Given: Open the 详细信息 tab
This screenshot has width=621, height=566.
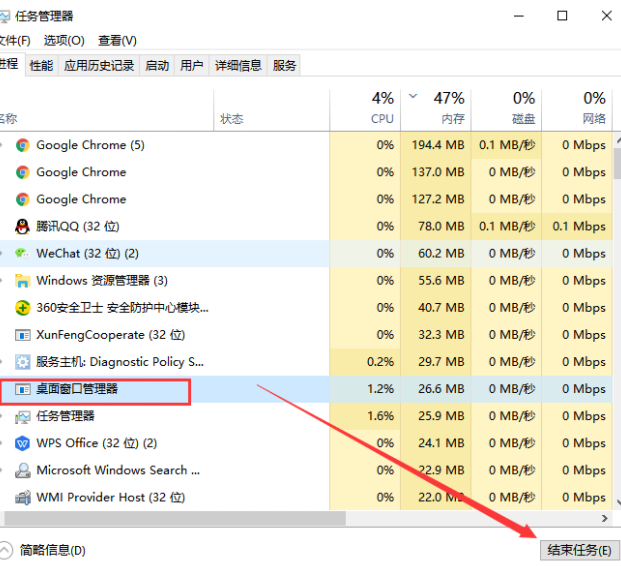Looking at the screenshot, I should click(x=238, y=65).
